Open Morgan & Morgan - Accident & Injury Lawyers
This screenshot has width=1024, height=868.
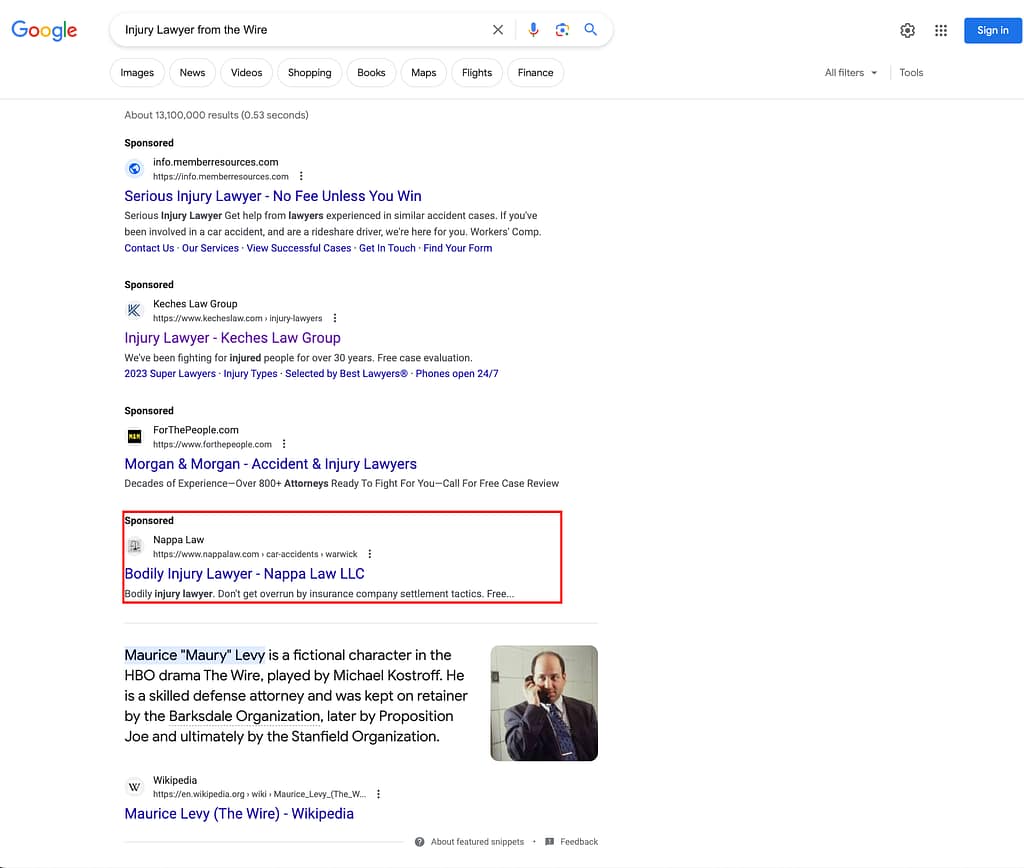[270, 464]
